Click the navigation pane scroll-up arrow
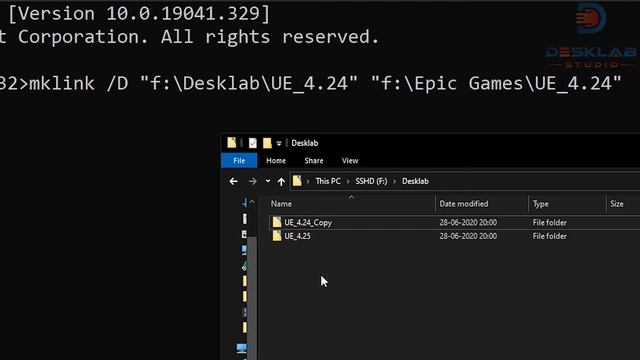 click(252, 202)
